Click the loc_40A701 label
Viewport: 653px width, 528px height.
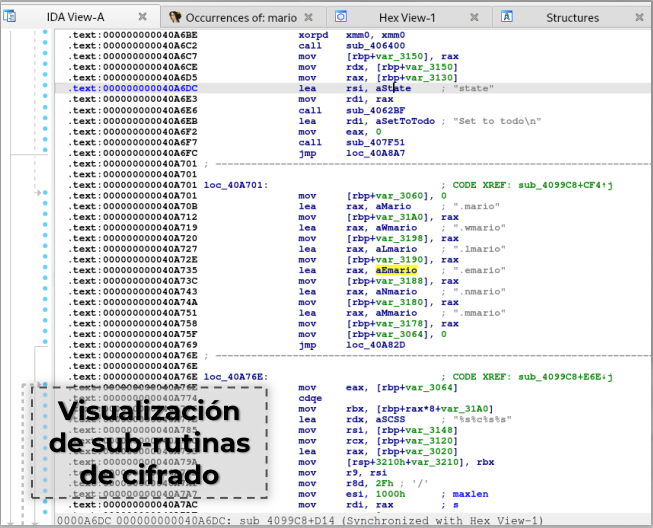(234, 184)
